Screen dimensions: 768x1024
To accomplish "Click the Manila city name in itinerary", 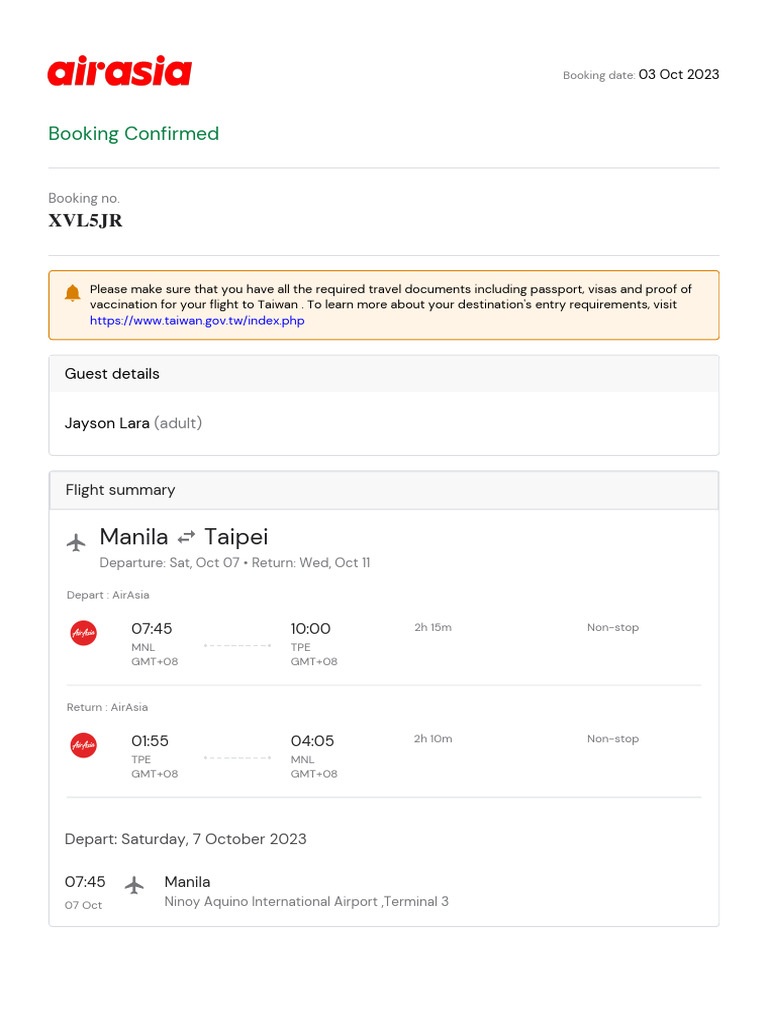I will [x=187, y=882].
